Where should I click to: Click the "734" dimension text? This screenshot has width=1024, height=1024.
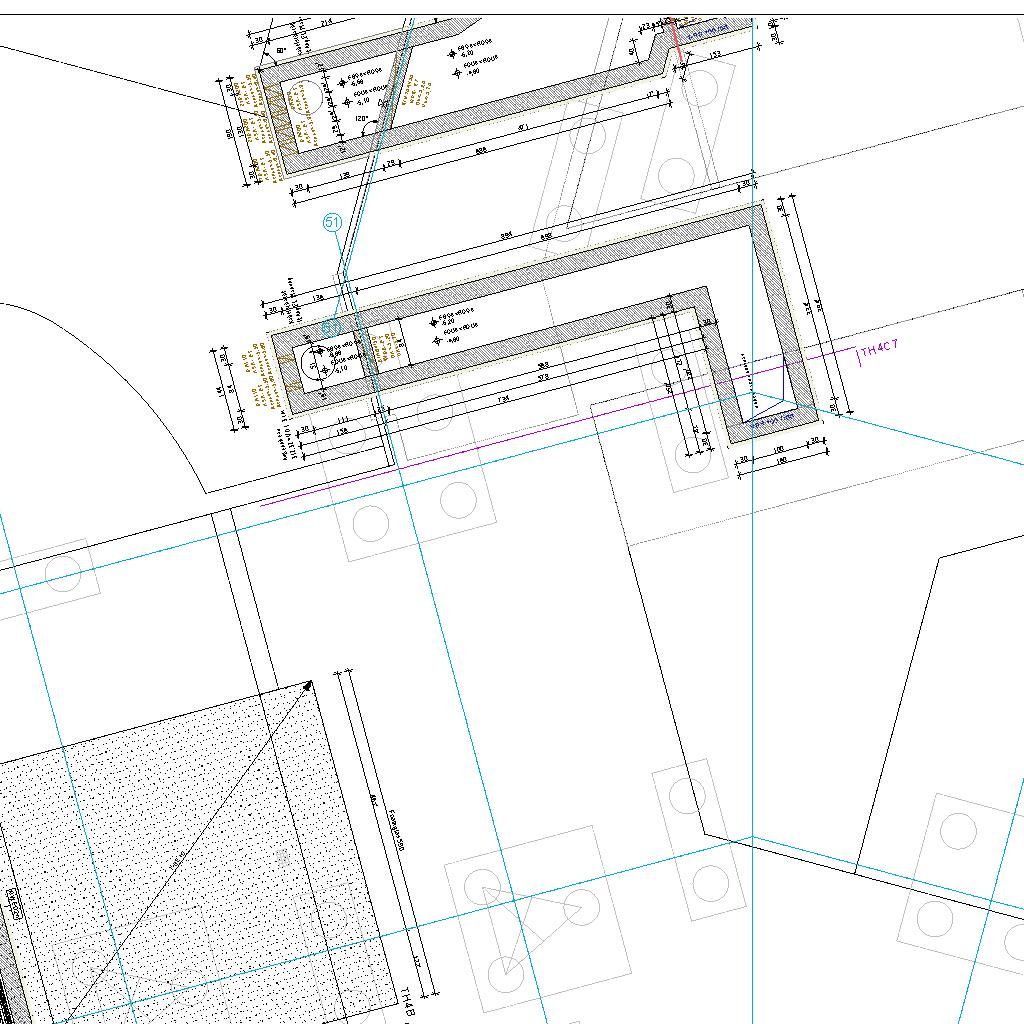(503, 398)
